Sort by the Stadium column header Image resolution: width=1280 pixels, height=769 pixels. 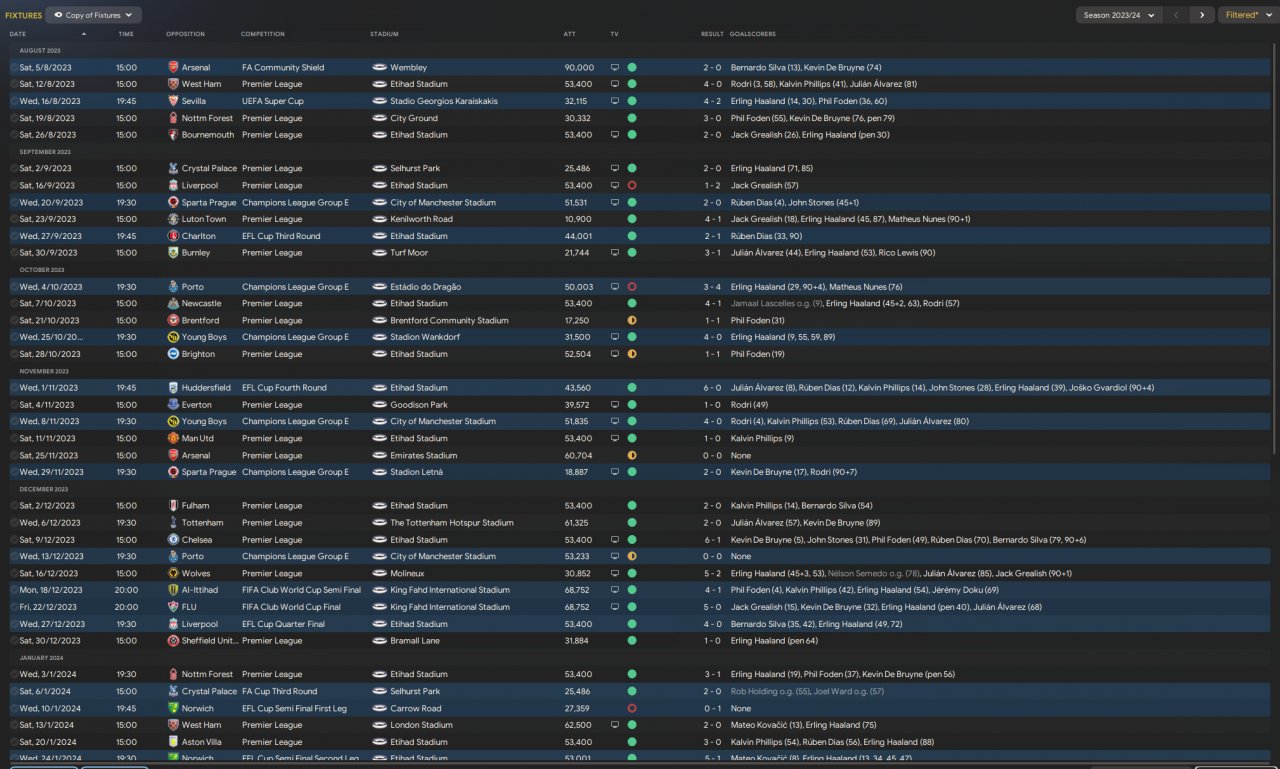pos(384,34)
